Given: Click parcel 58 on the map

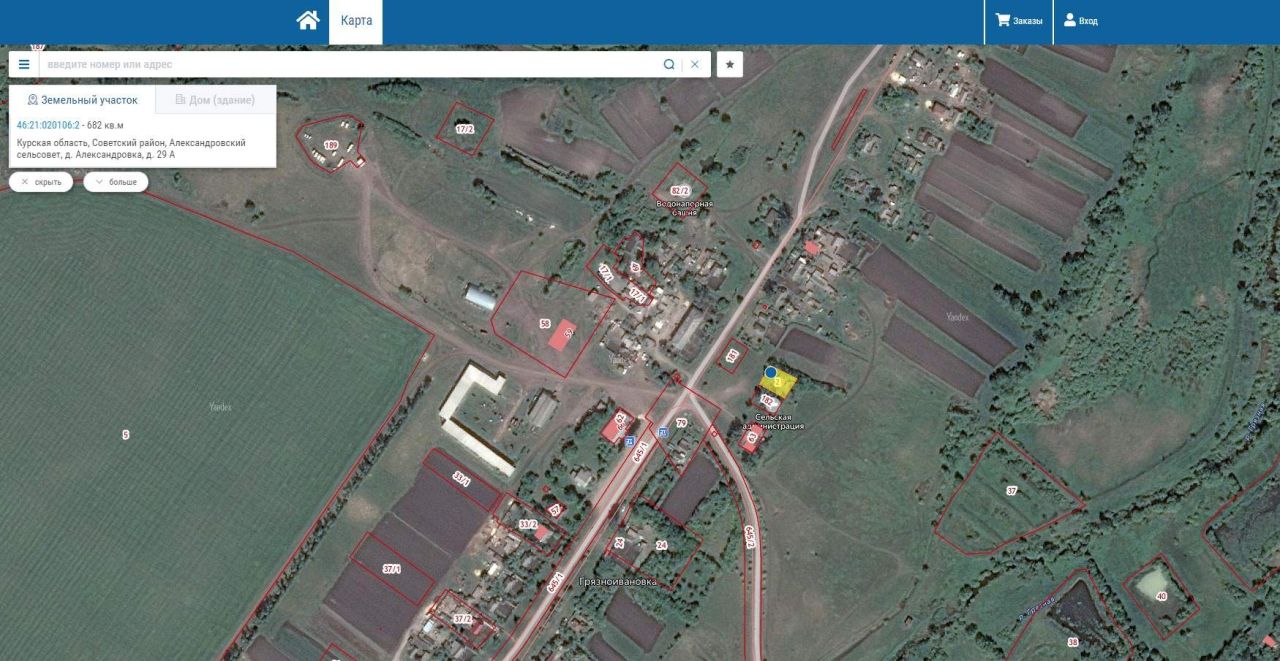Looking at the screenshot, I should click(545, 324).
